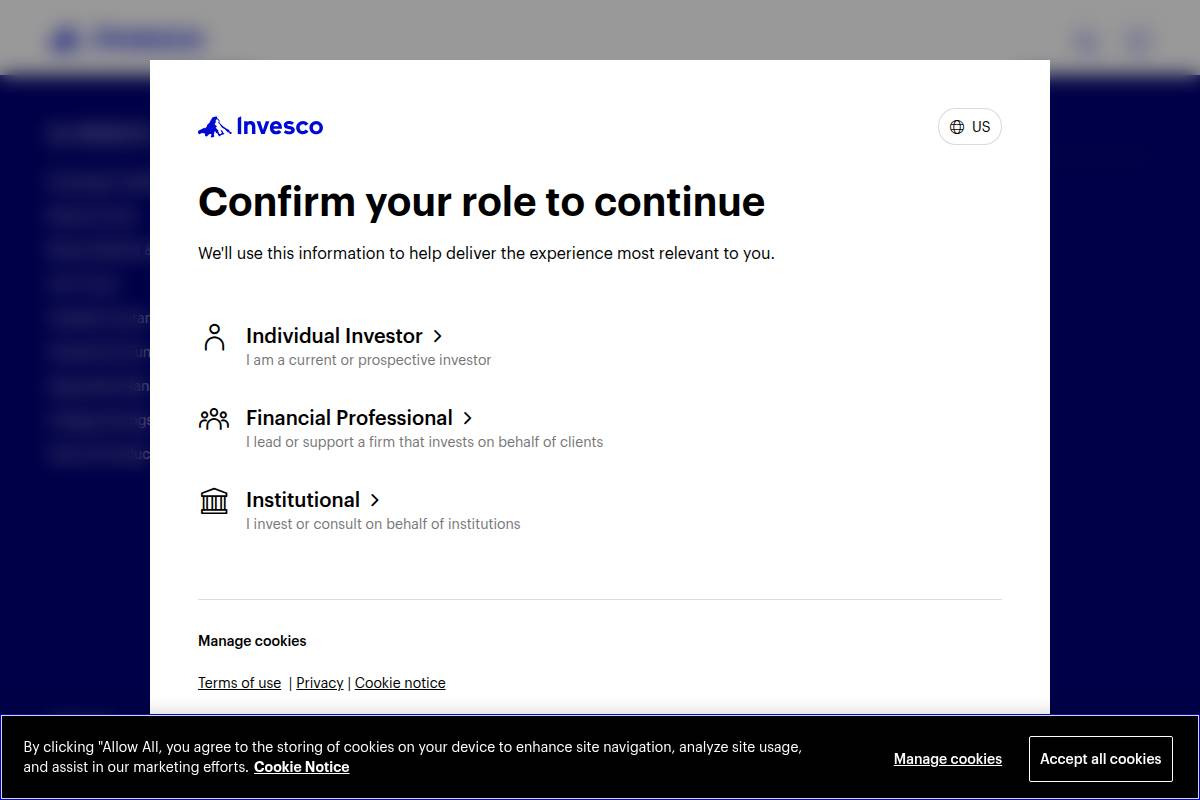Click the Invesco mountain logo in the dialog
This screenshot has width=1200, height=800.
pos(215,127)
